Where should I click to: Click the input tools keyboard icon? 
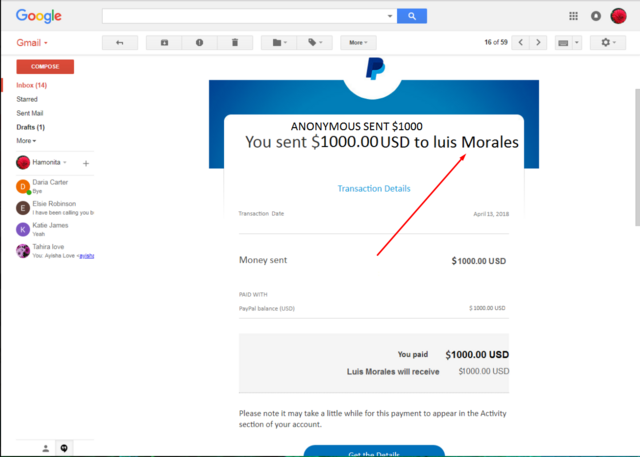563,42
